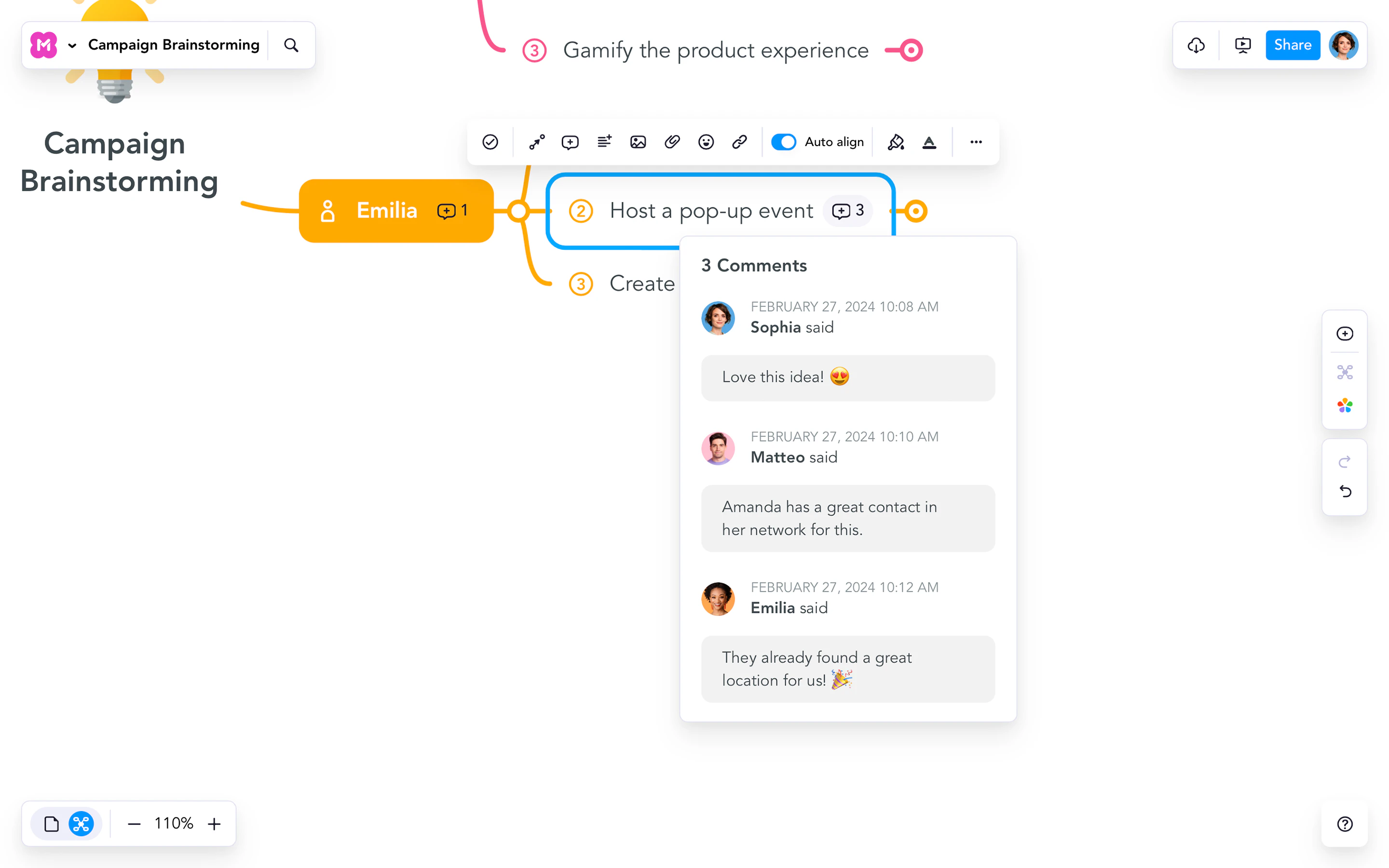Open search in the document title bar

click(x=290, y=45)
